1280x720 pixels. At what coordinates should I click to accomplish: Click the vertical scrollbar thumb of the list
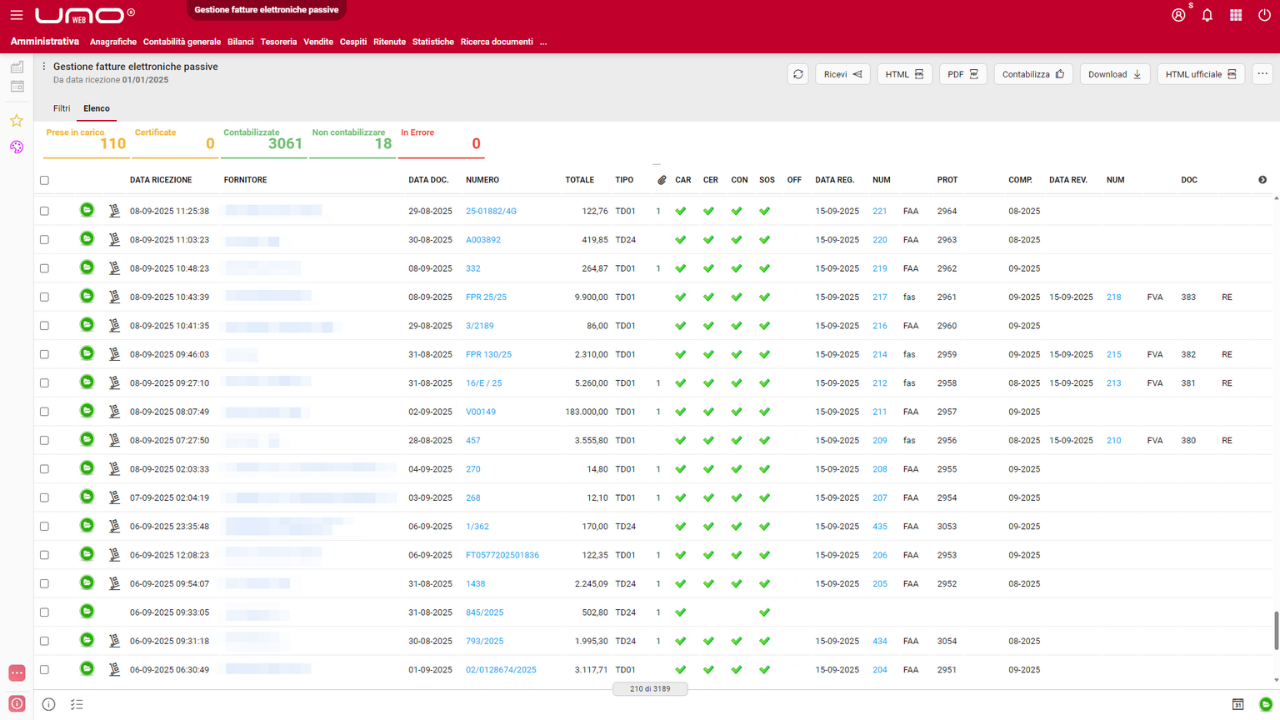1275,630
